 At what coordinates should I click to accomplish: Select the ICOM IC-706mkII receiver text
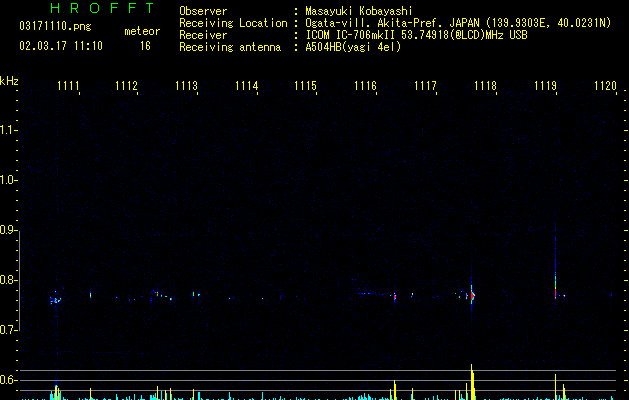click(x=416, y=35)
